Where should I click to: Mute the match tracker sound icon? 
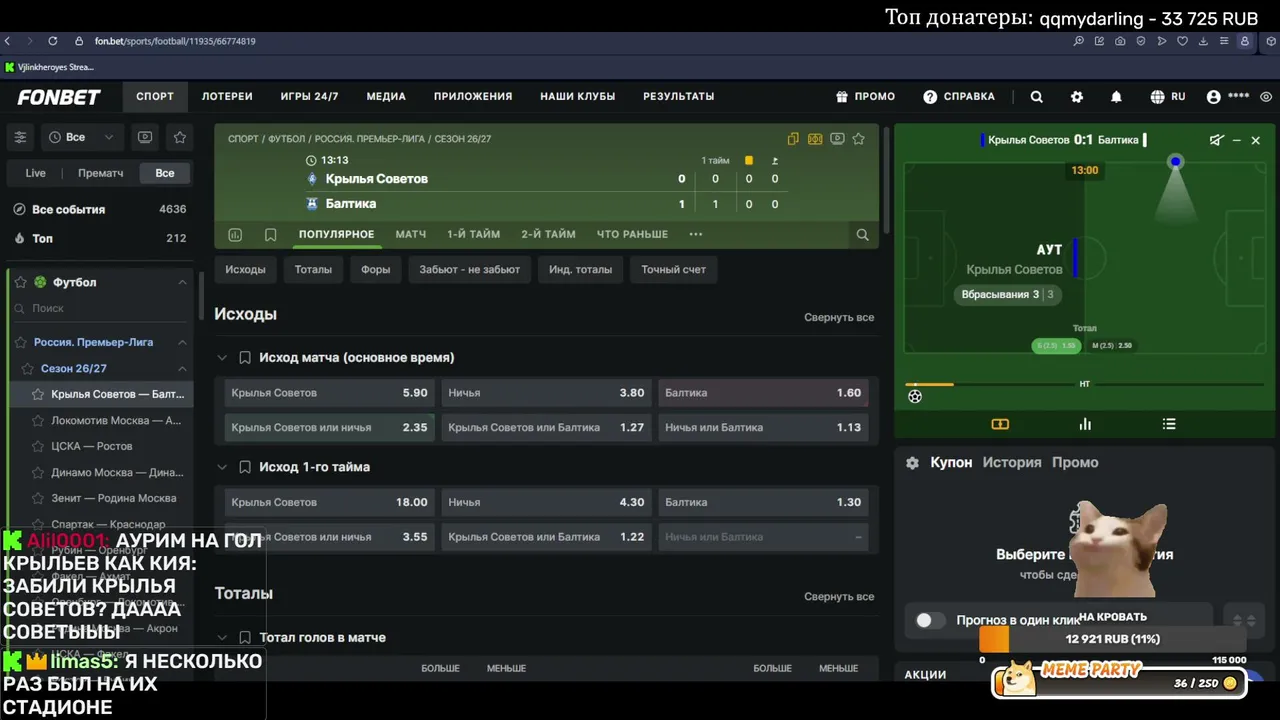(1216, 141)
